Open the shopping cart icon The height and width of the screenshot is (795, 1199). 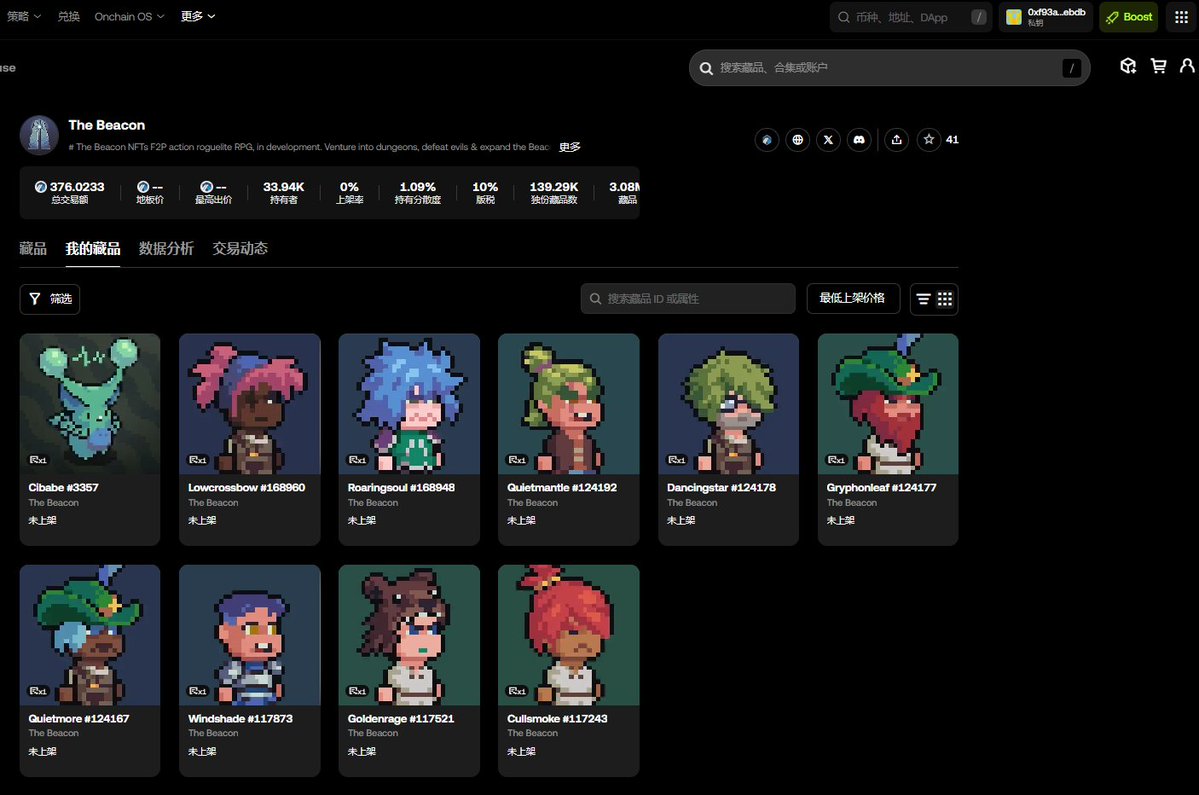pos(1158,67)
